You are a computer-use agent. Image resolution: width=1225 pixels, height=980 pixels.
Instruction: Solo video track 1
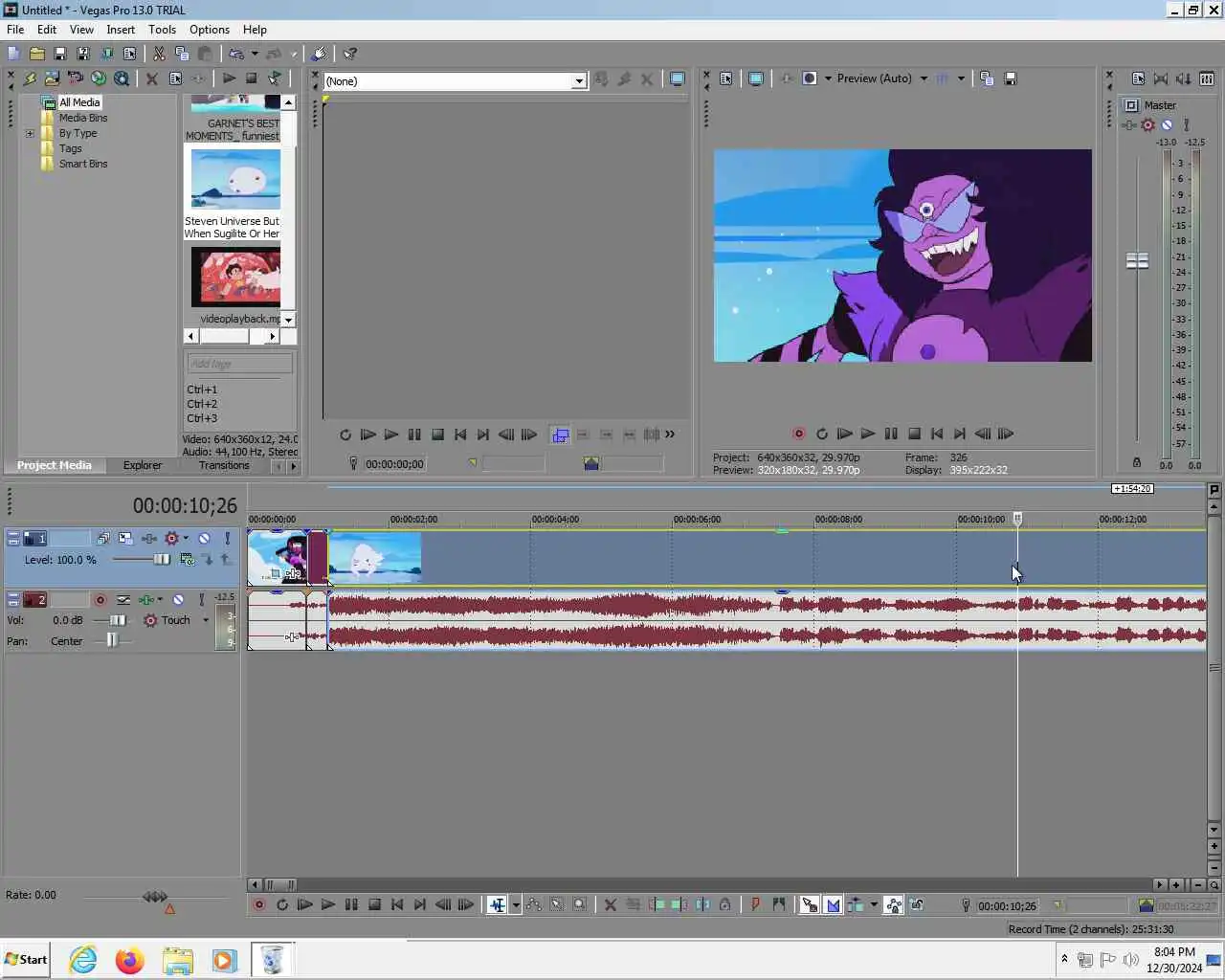click(227, 539)
